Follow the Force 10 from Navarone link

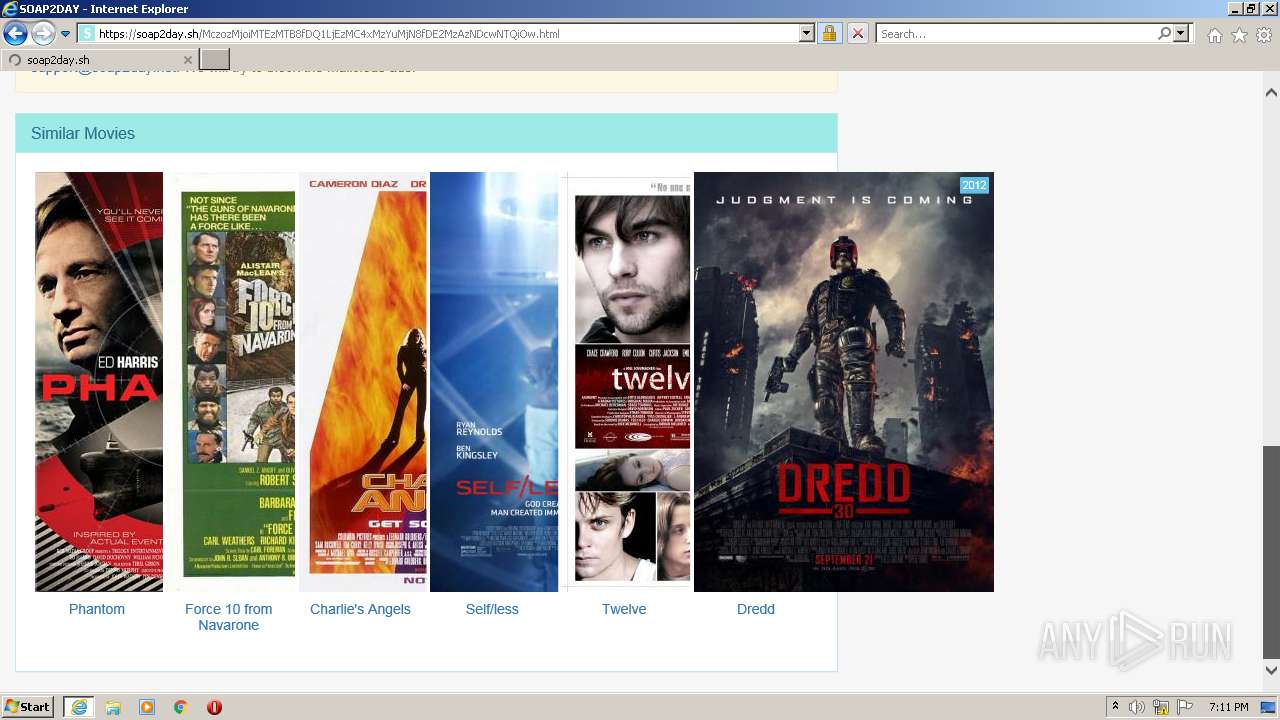(x=228, y=617)
